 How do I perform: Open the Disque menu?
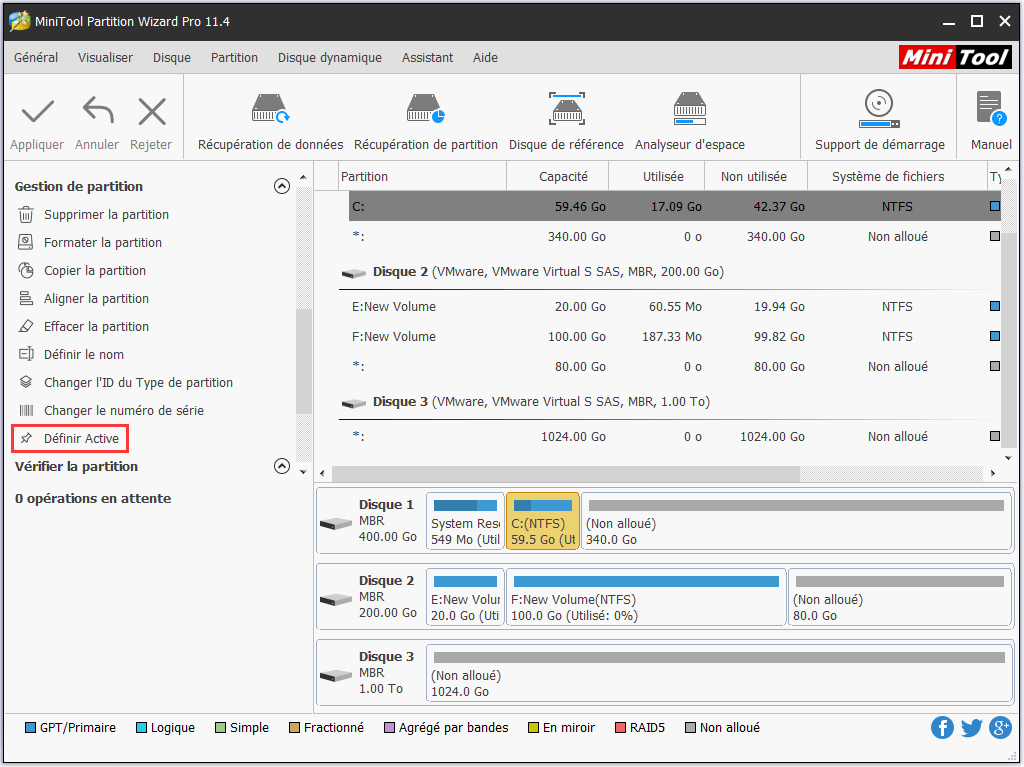click(172, 57)
